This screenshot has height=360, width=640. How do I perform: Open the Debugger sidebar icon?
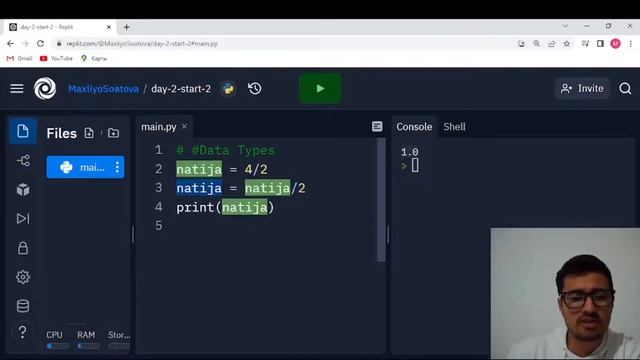point(23,218)
